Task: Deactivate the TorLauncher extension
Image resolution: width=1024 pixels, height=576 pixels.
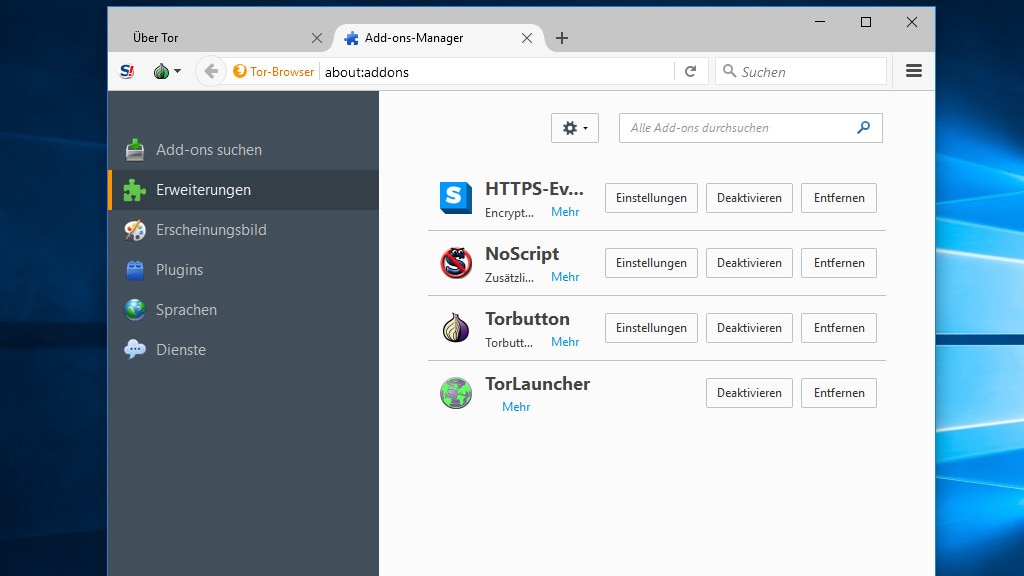Action: [749, 392]
